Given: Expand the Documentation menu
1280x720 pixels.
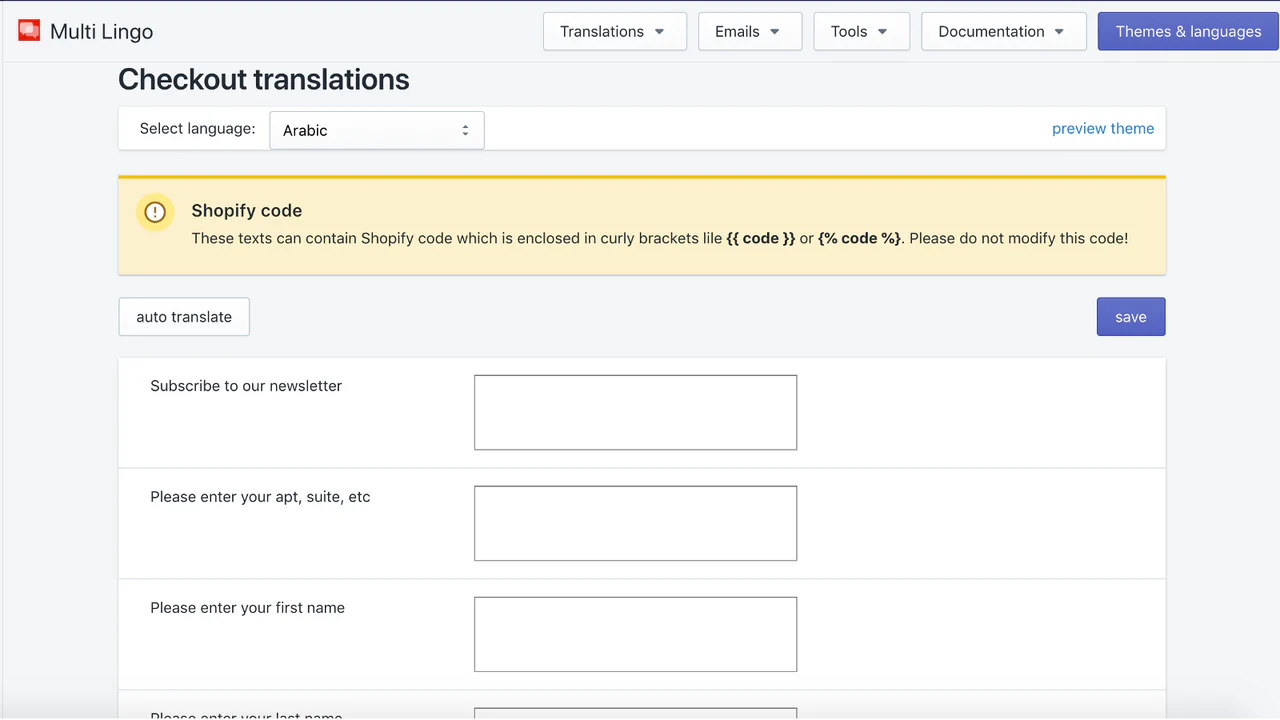Looking at the screenshot, I should (1003, 31).
